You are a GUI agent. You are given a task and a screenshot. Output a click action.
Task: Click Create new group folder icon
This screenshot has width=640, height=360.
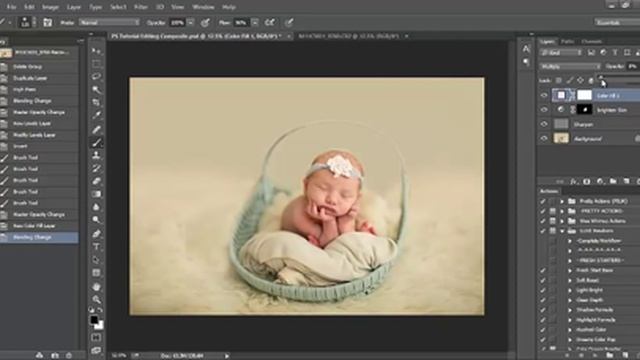[613, 181]
